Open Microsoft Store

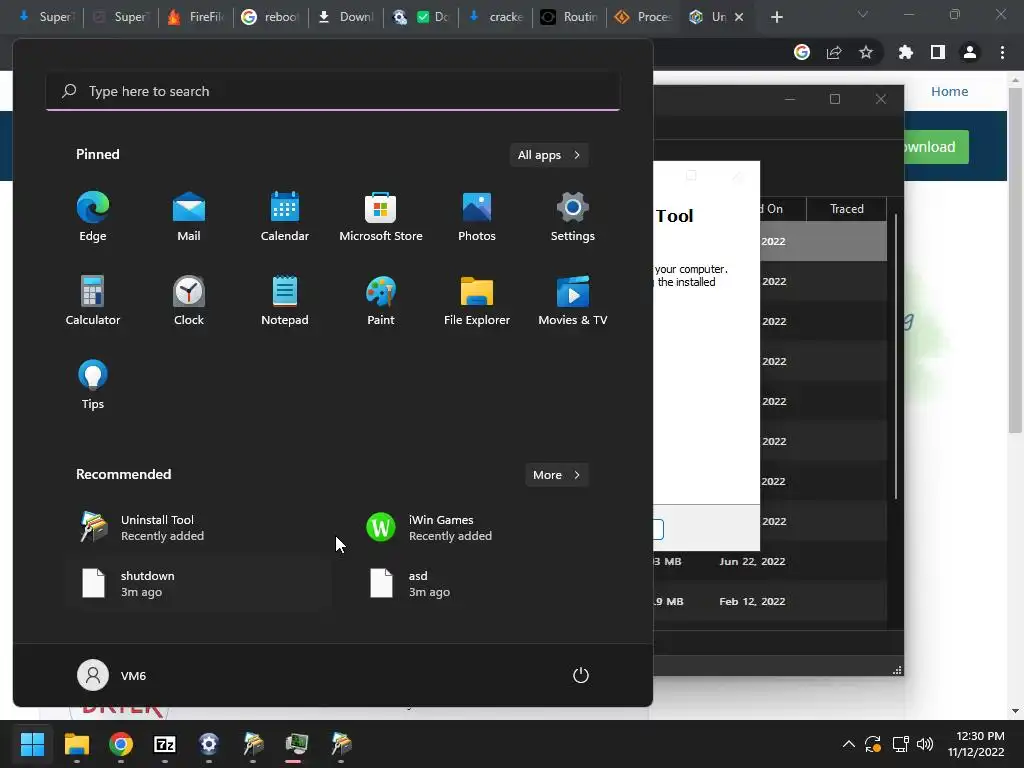[381, 217]
